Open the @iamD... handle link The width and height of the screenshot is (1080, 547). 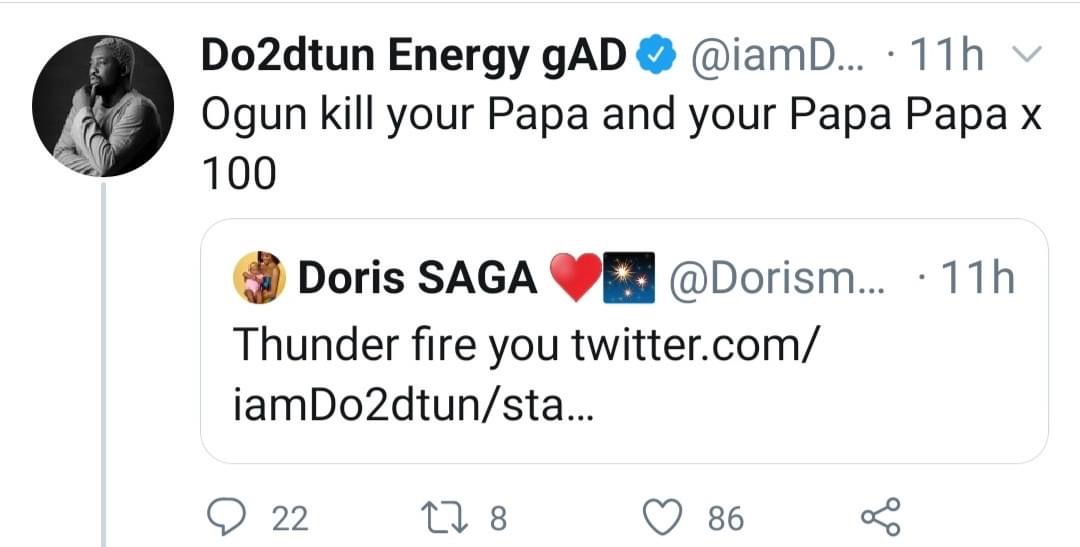(770, 57)
